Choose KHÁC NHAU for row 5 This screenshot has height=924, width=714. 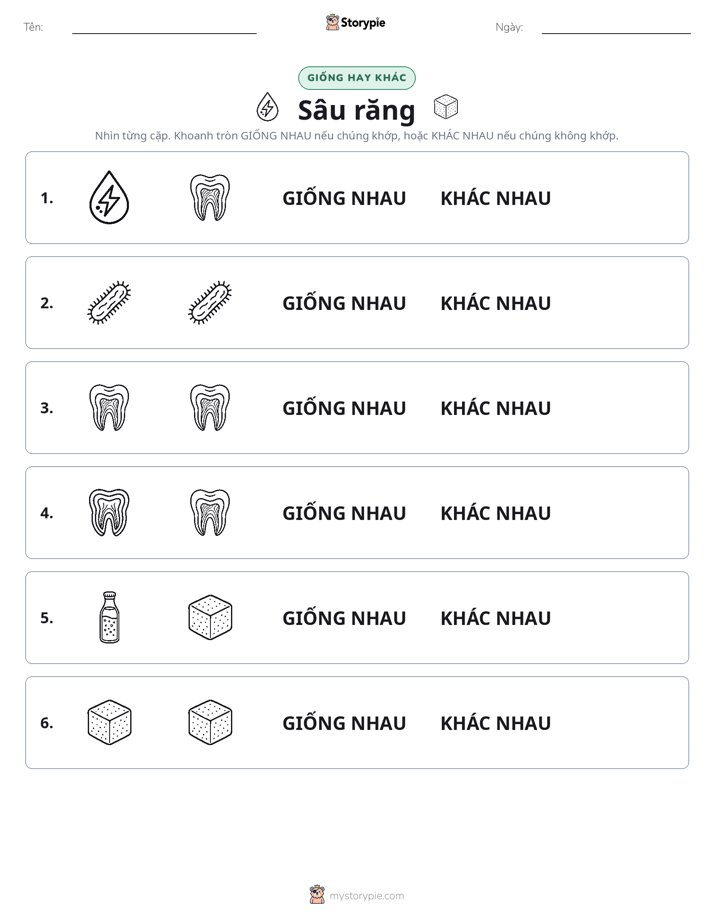pos(495,618)
